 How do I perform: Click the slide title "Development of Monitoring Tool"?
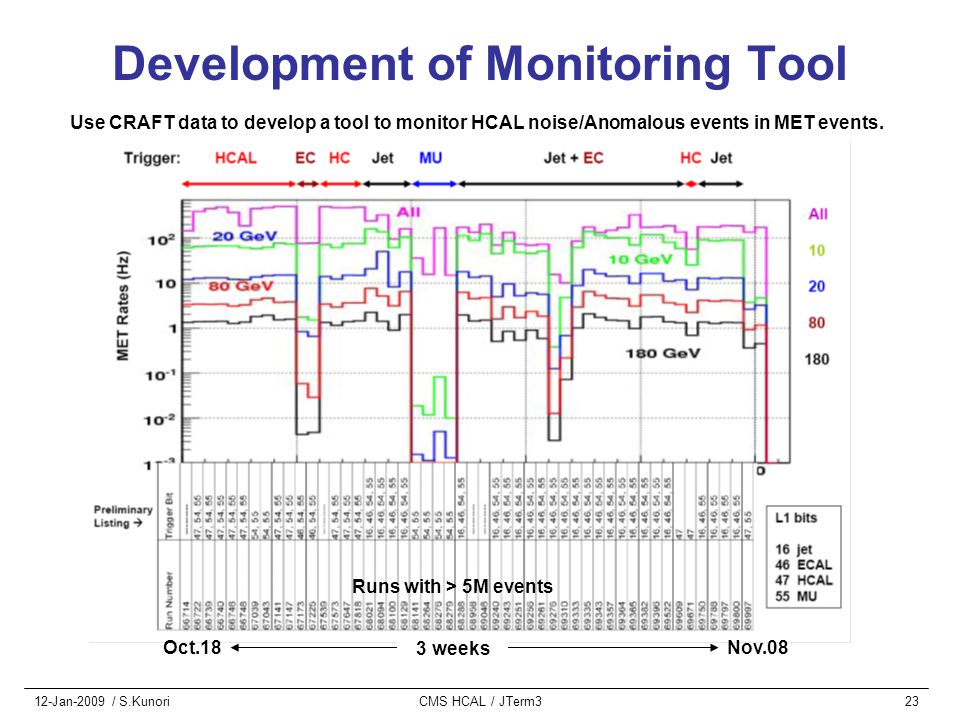pyautogui.click(x=479, y=64)
